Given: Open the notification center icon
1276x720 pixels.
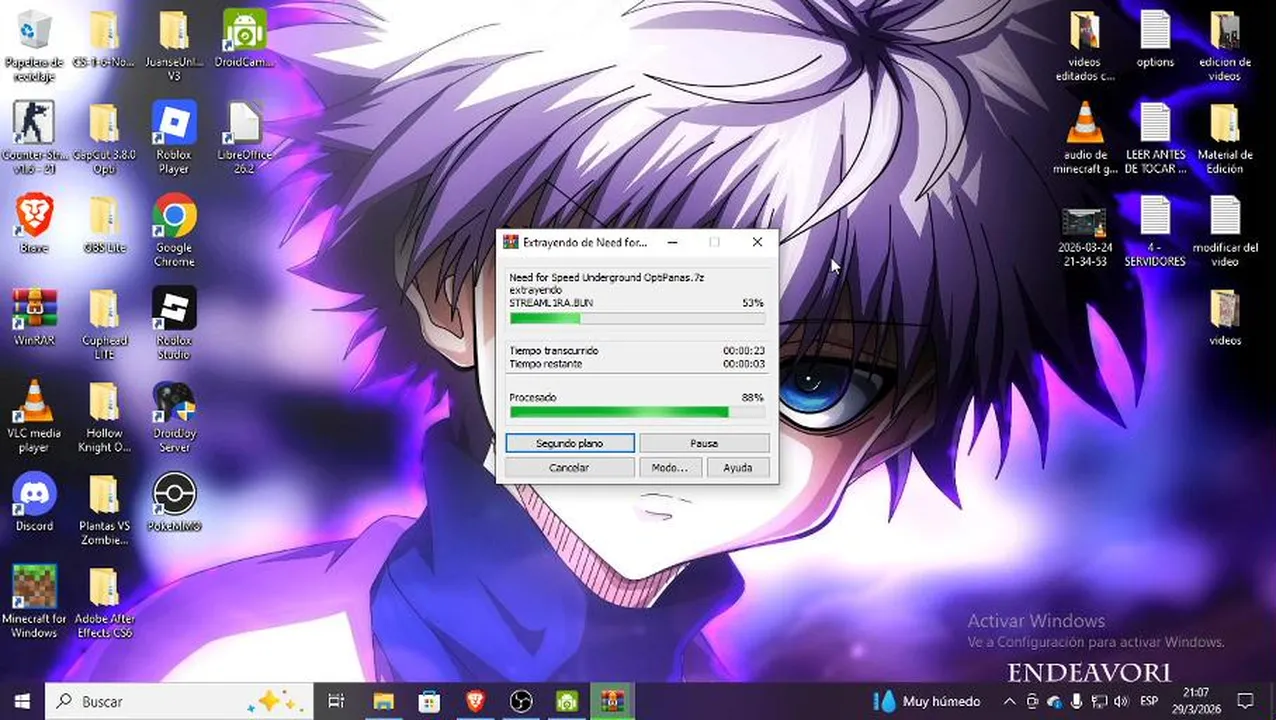Looking at the screenshot, I should click(1245, 701).
